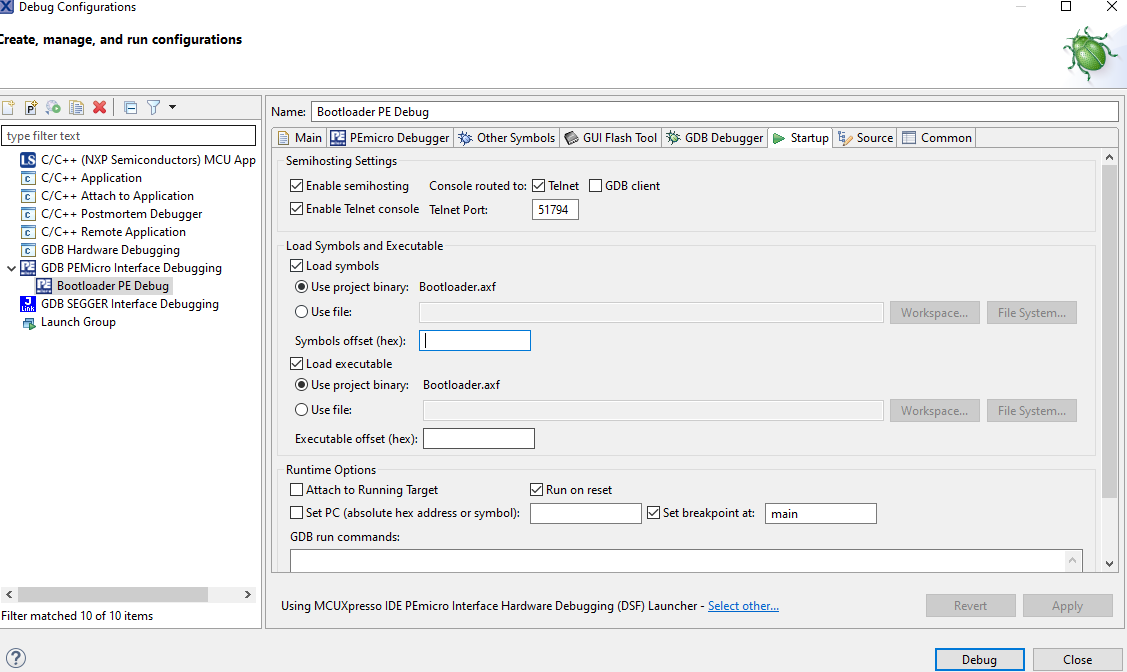Switch to the GUI Flash Tool tab

pyautogui.click(x=610, y=137)
